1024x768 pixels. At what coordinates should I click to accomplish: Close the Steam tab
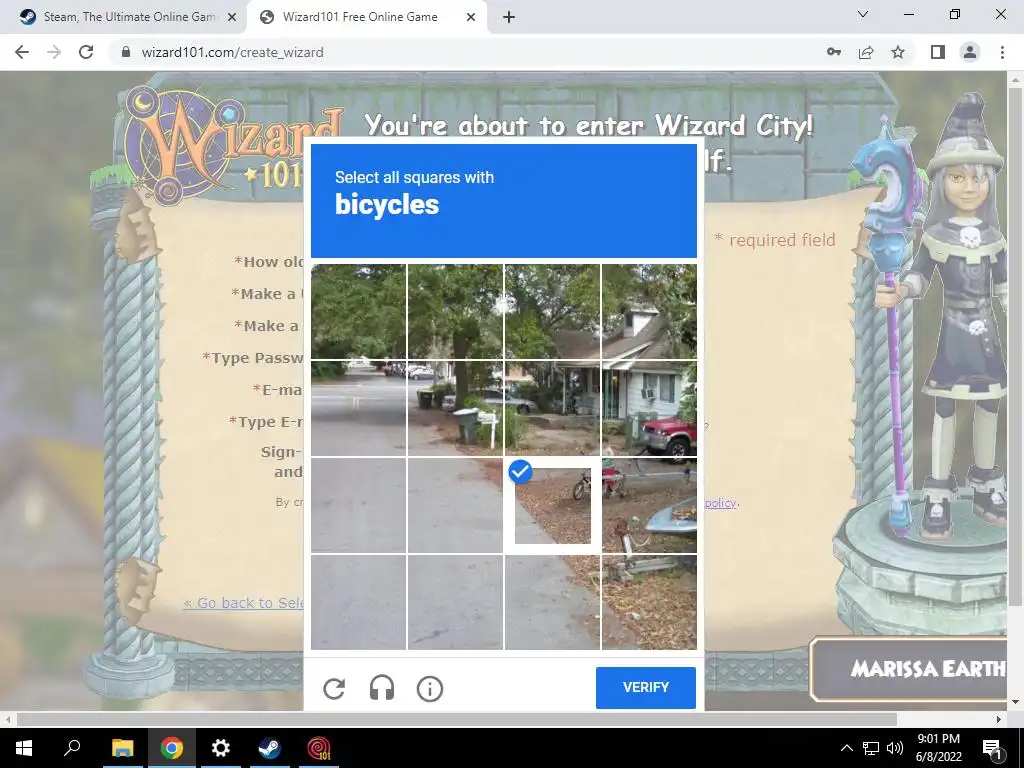pyautogui.click(x=232, y=18)
